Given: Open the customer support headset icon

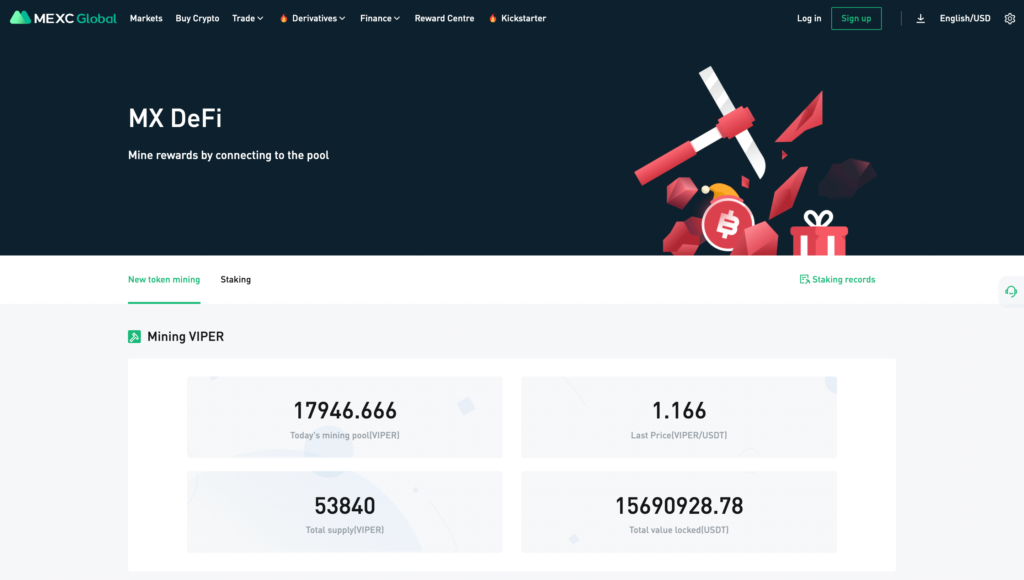Looking at the screenshot, I should [x=1011, y=291].
